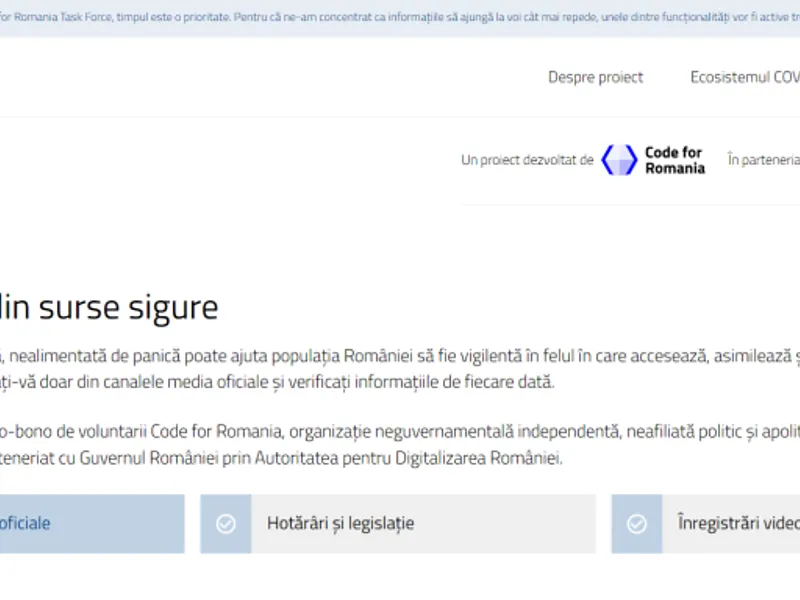The height and width of the screenshot is (600, 800).
Task: Click the top announcement banner text
Action: click(x=400, y=18)
